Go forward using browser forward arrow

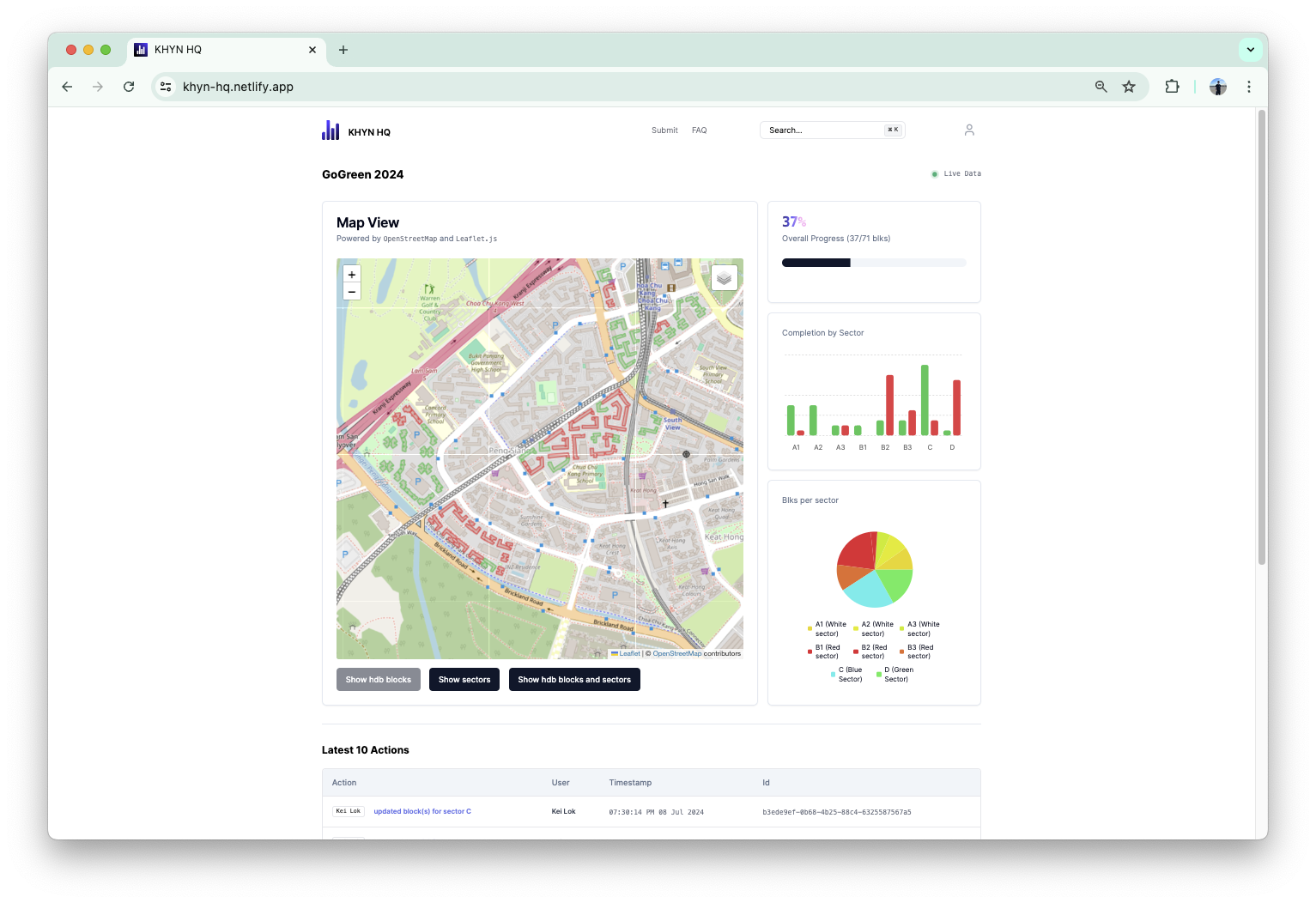98,87
